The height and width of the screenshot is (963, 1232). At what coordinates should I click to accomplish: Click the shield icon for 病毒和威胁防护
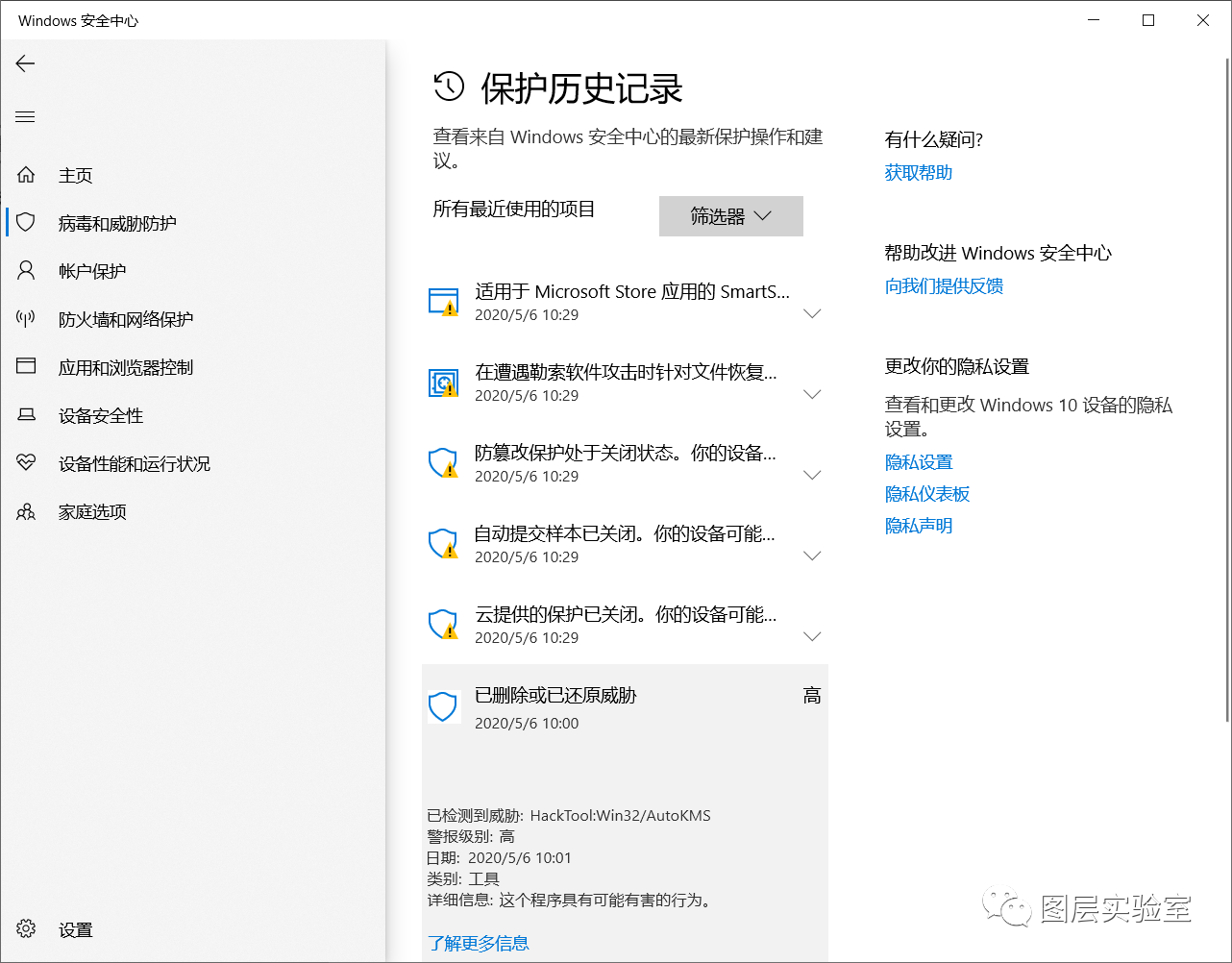pyautogui.click(x=26, y=223)
